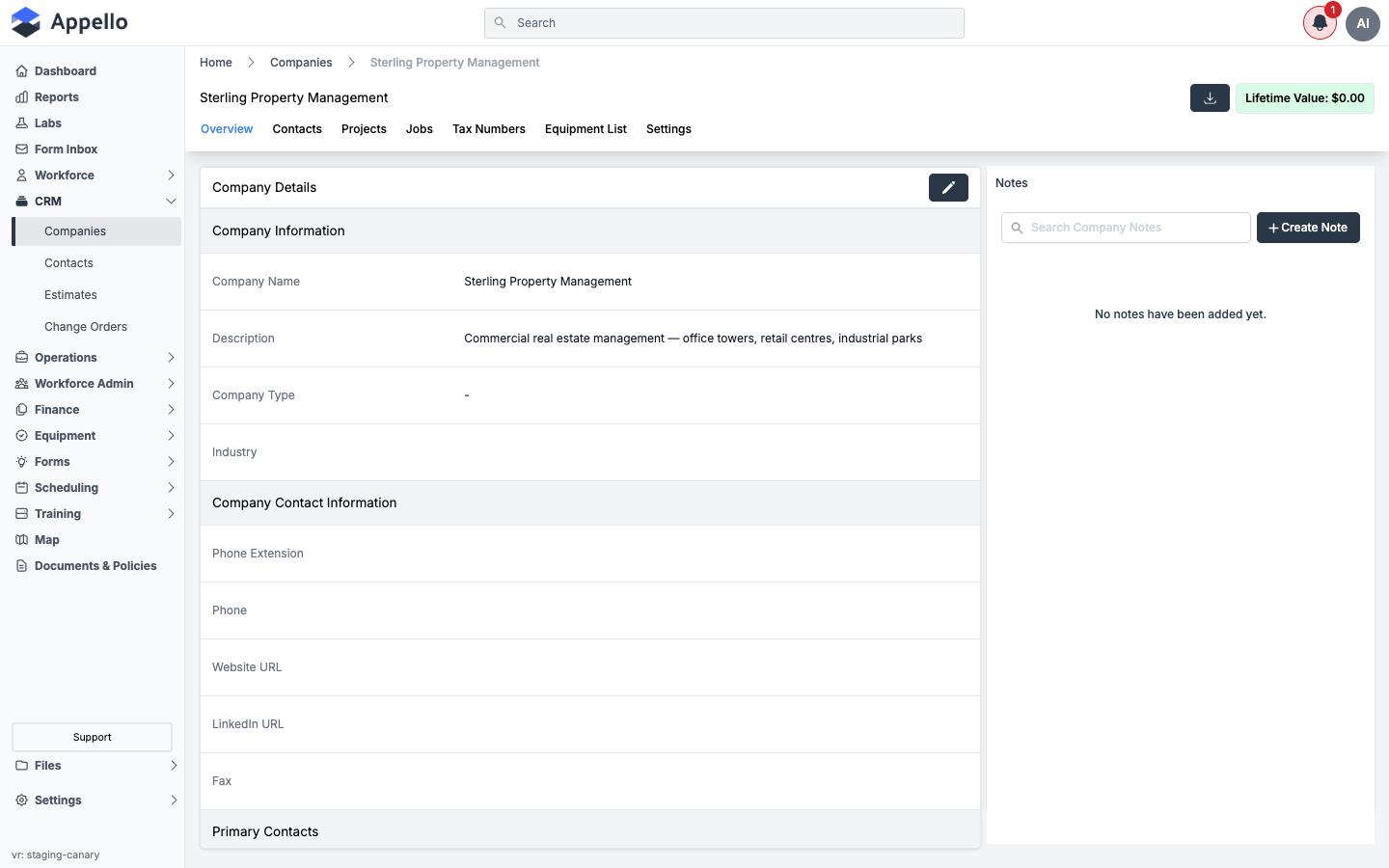Open the company Settings tab
Image resolution: width=1389 pixels, height=868 pixels.
[668, 129]
